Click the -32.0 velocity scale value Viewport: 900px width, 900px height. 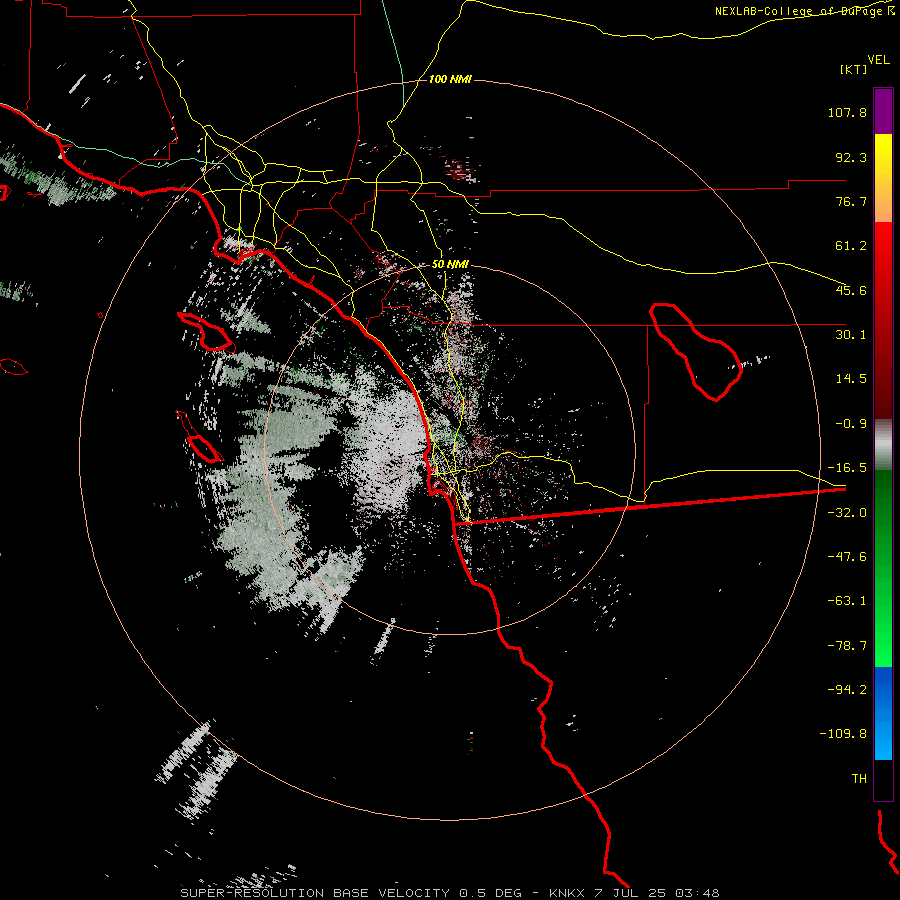pyautogui.click(x=847, y=513)
